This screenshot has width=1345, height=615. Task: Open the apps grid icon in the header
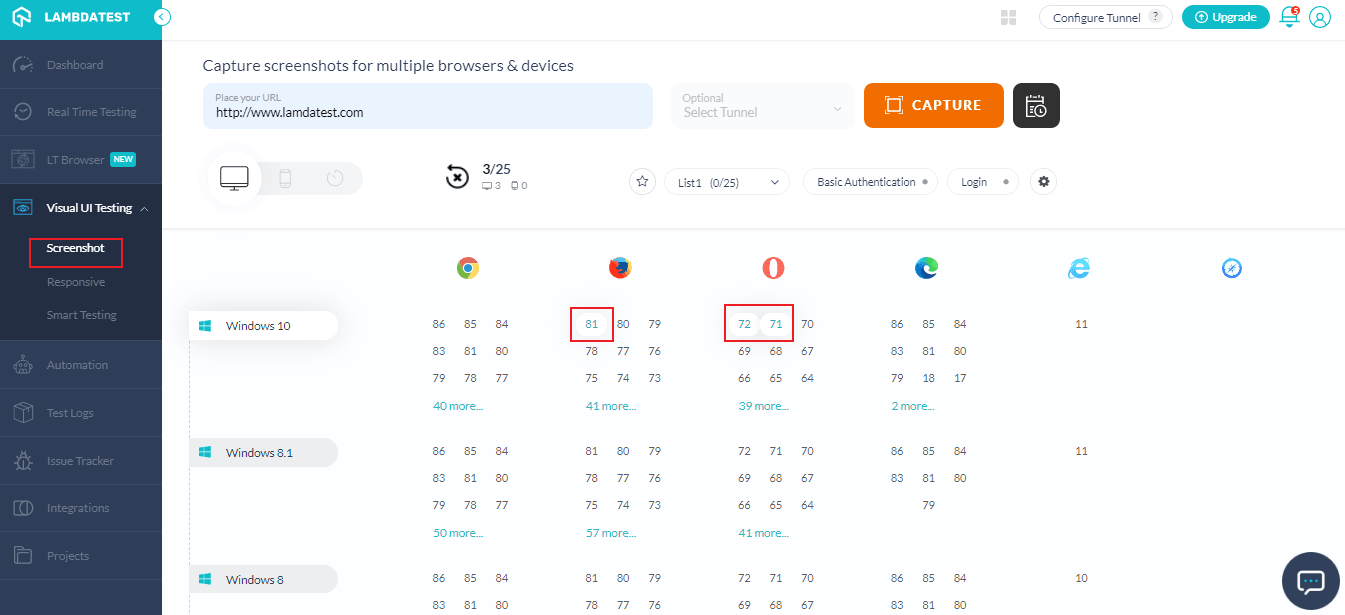(1008, 17)
